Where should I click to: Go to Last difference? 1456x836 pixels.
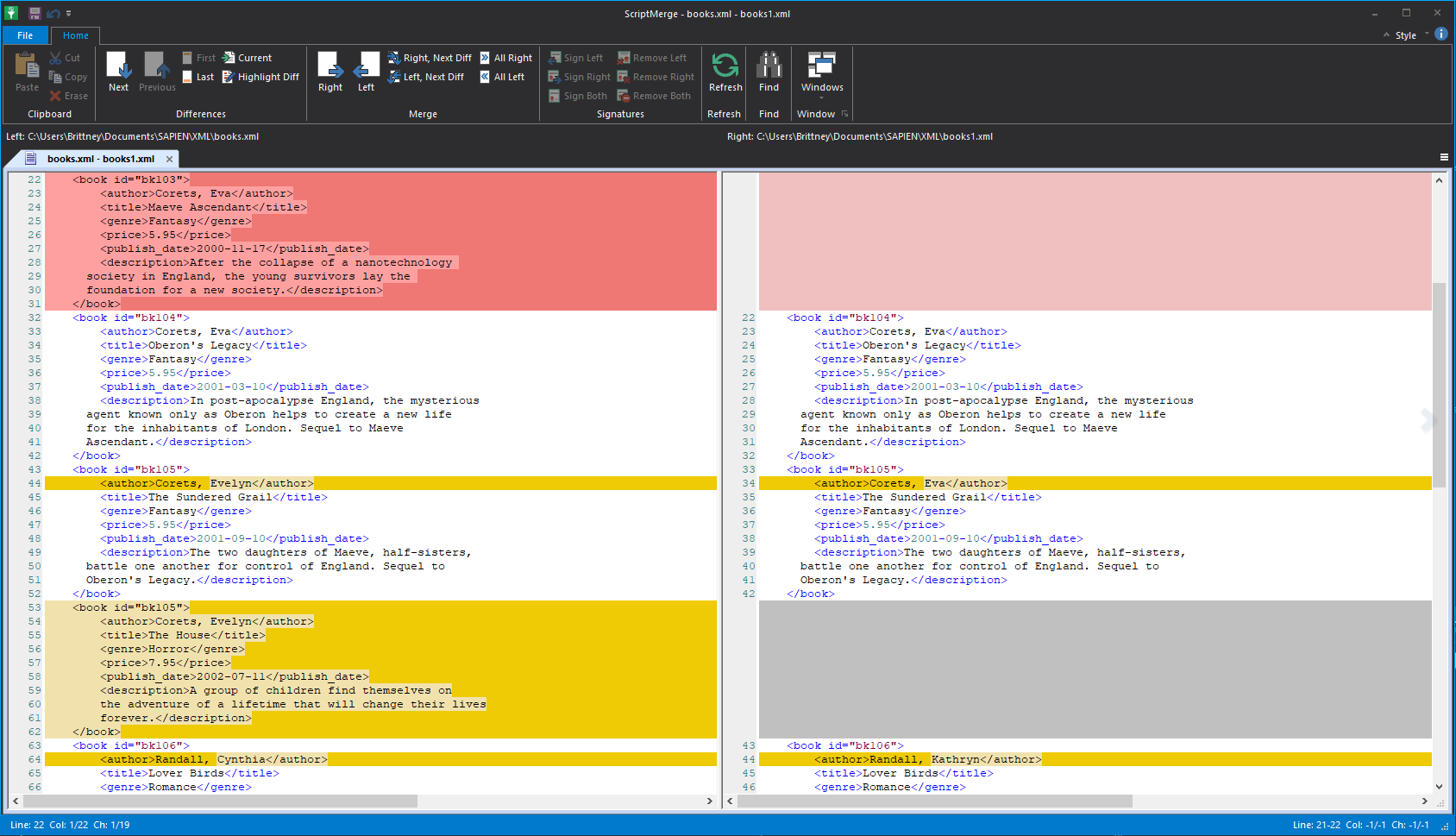[198, 77]
